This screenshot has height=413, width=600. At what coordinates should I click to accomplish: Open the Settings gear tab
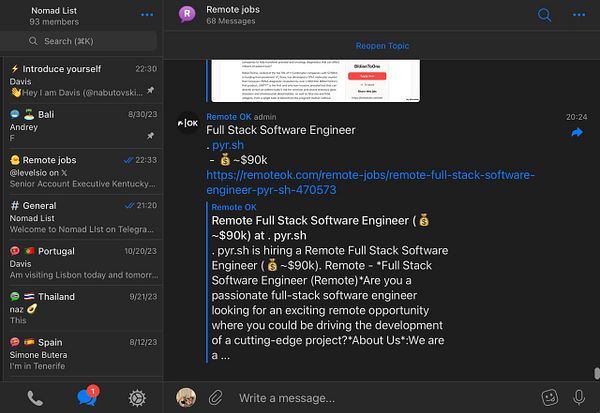click(x=137, y=398)
